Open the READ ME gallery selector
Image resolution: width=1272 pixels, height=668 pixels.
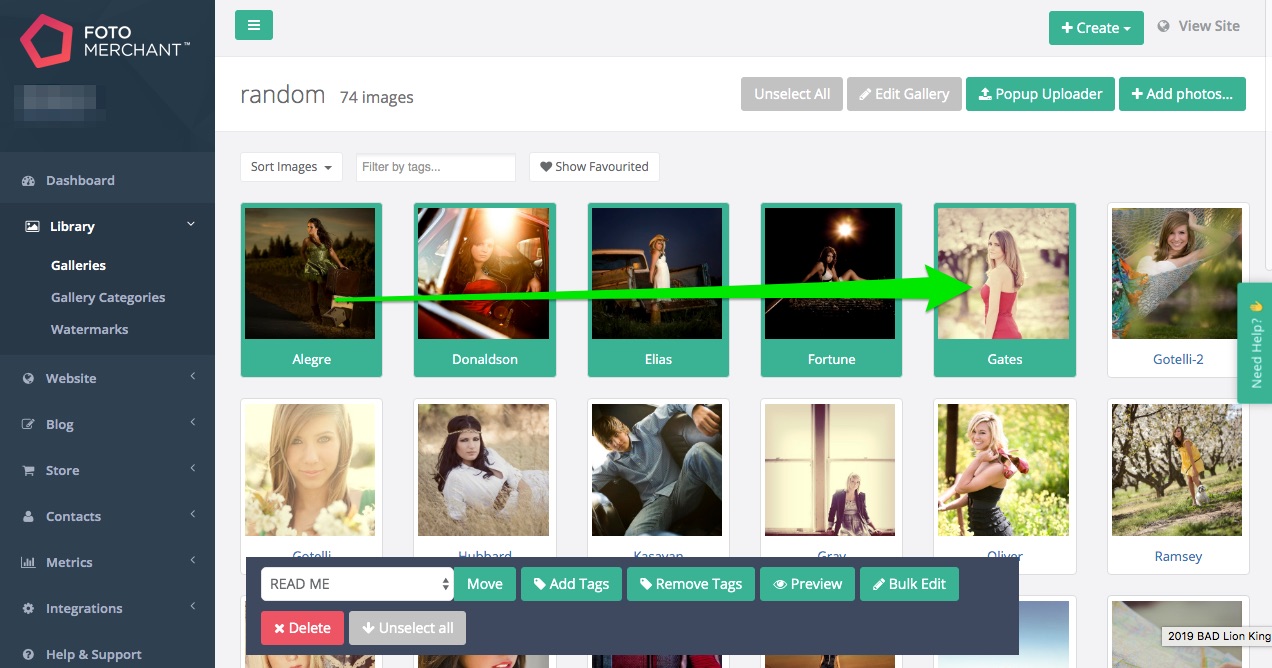[357, 584]
